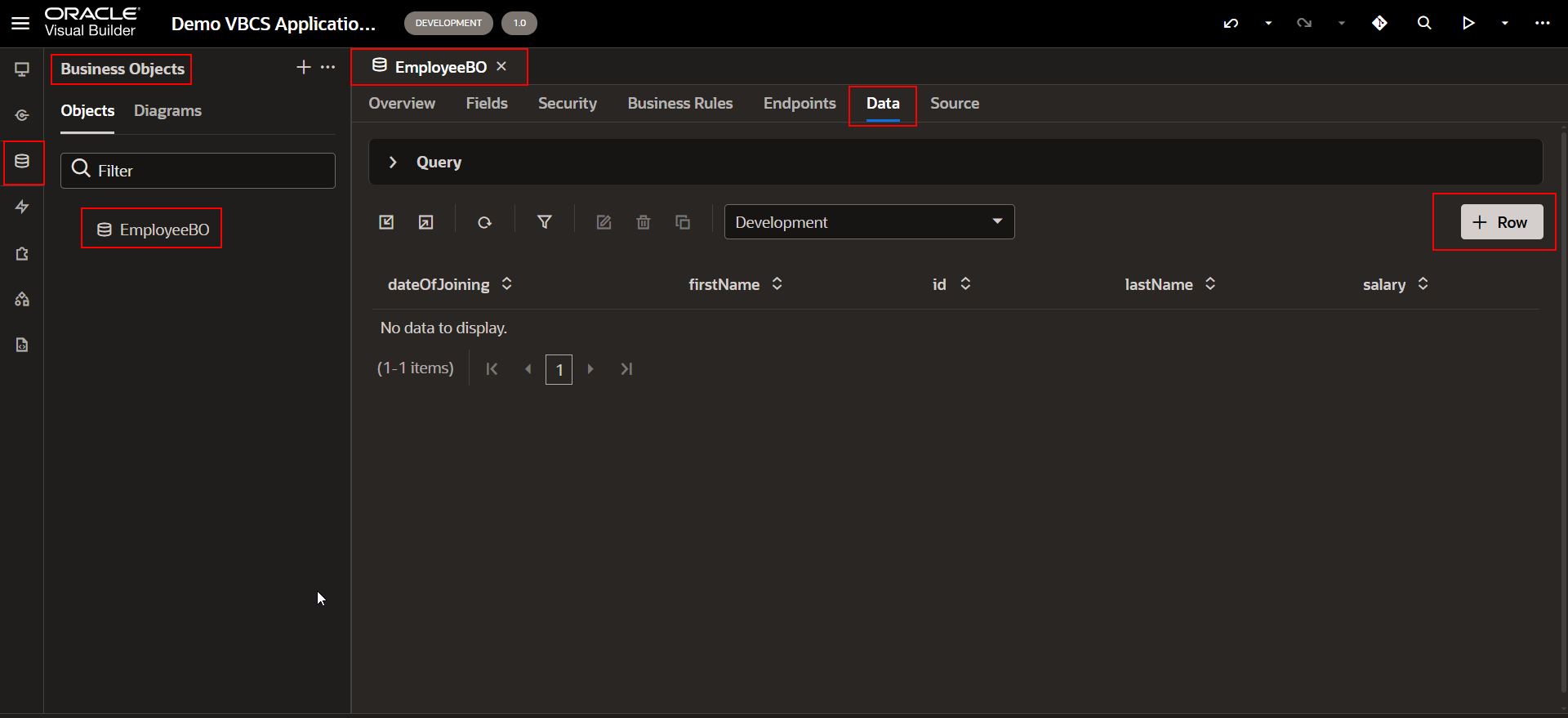Click the Demo VBCS Application title
The width and height of the screenshot is (1568, 718).
pos(274,24)
